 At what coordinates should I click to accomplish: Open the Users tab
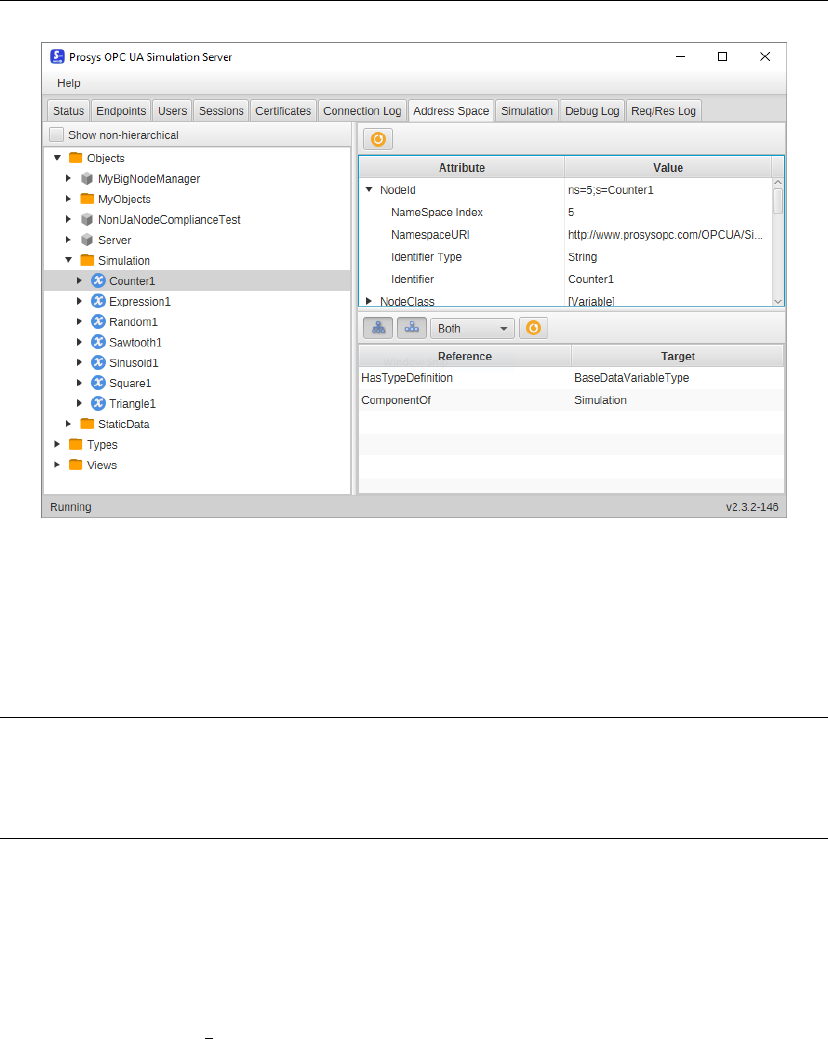coord(172,111)
